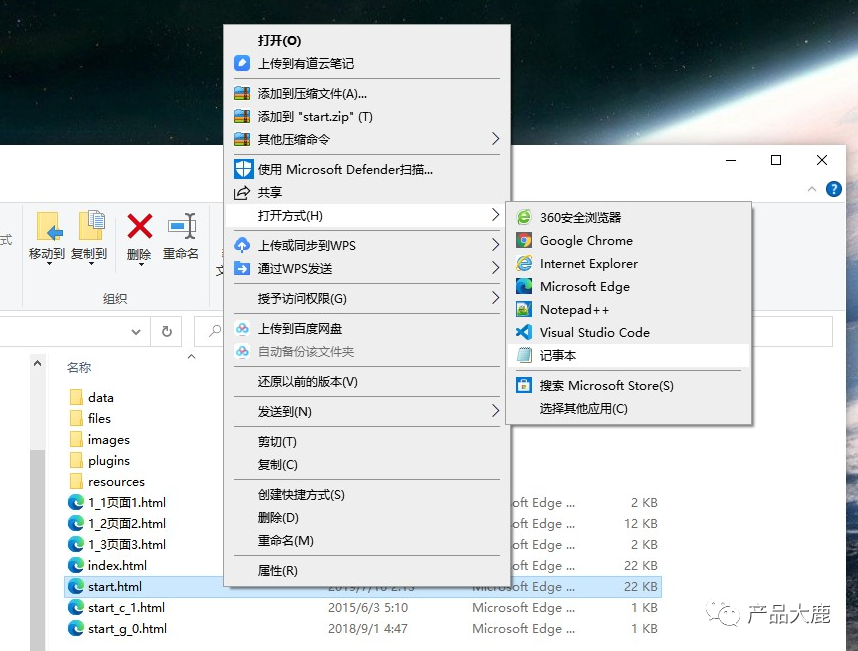Click the 其他压缩命令 archive icon
The width and height of the screenshot is (858, 651).
click(x=242, y=140)
